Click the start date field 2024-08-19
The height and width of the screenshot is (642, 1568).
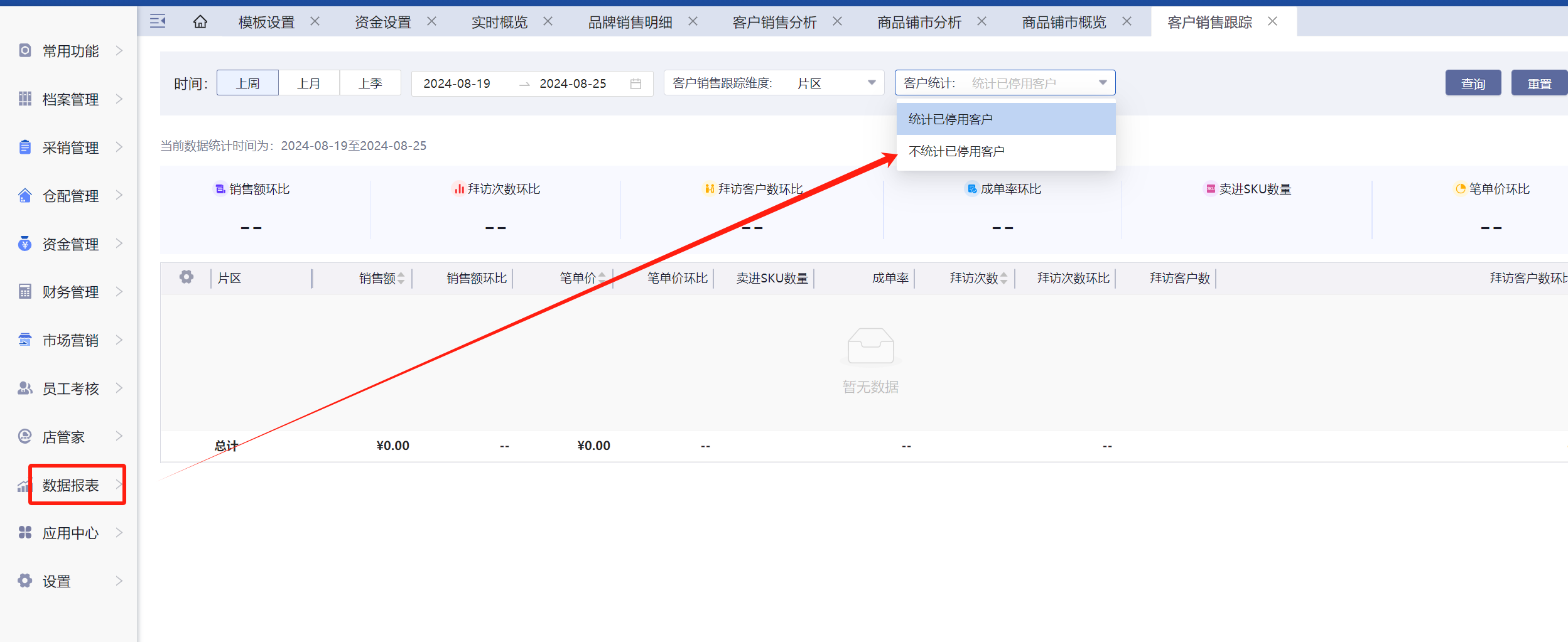457,83
